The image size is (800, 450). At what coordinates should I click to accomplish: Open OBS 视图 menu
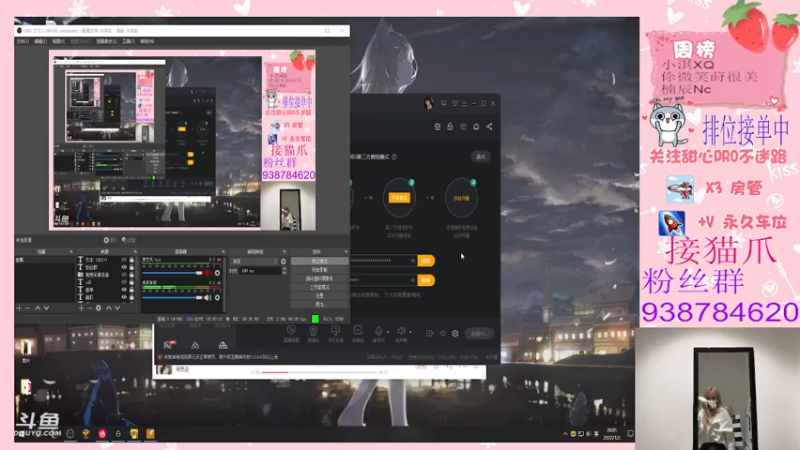coord(58,41)
